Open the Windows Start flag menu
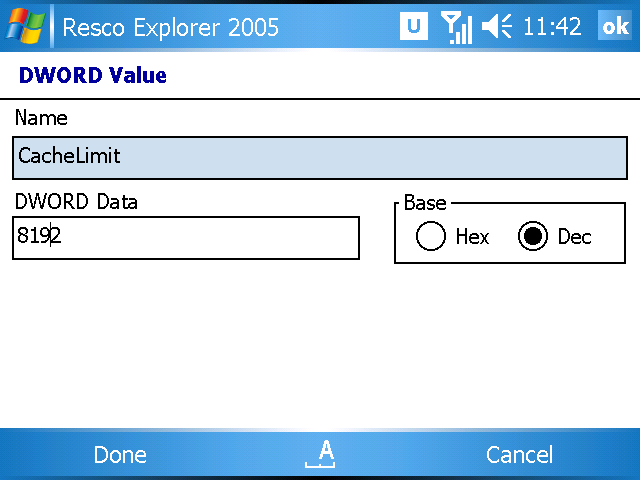Image resolution: width=640 pixels, height=480 pixels. pos(25,27)
